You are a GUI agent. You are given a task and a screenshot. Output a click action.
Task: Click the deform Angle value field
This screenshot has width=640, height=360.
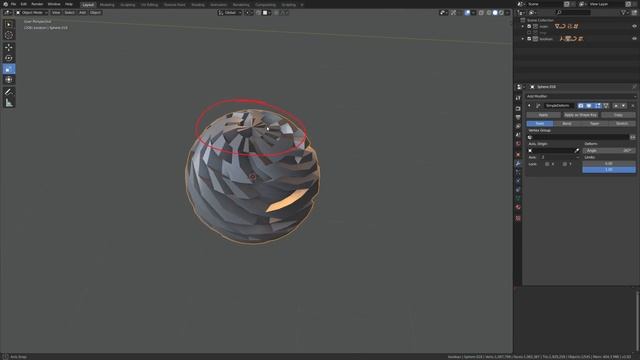click(x=609, y=151)
